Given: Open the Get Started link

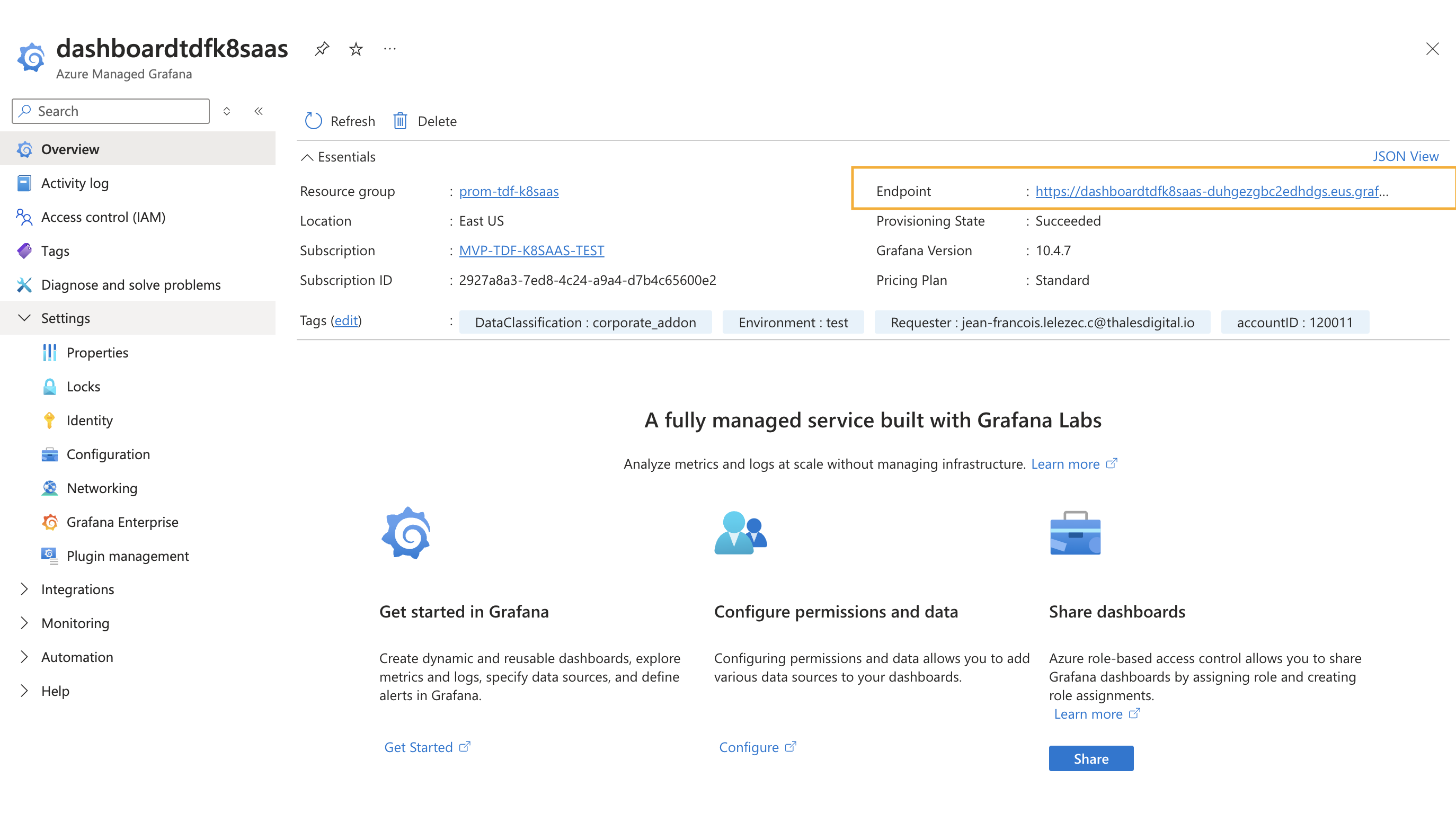Looking at the screenshot, I should (x=427, y=747).
